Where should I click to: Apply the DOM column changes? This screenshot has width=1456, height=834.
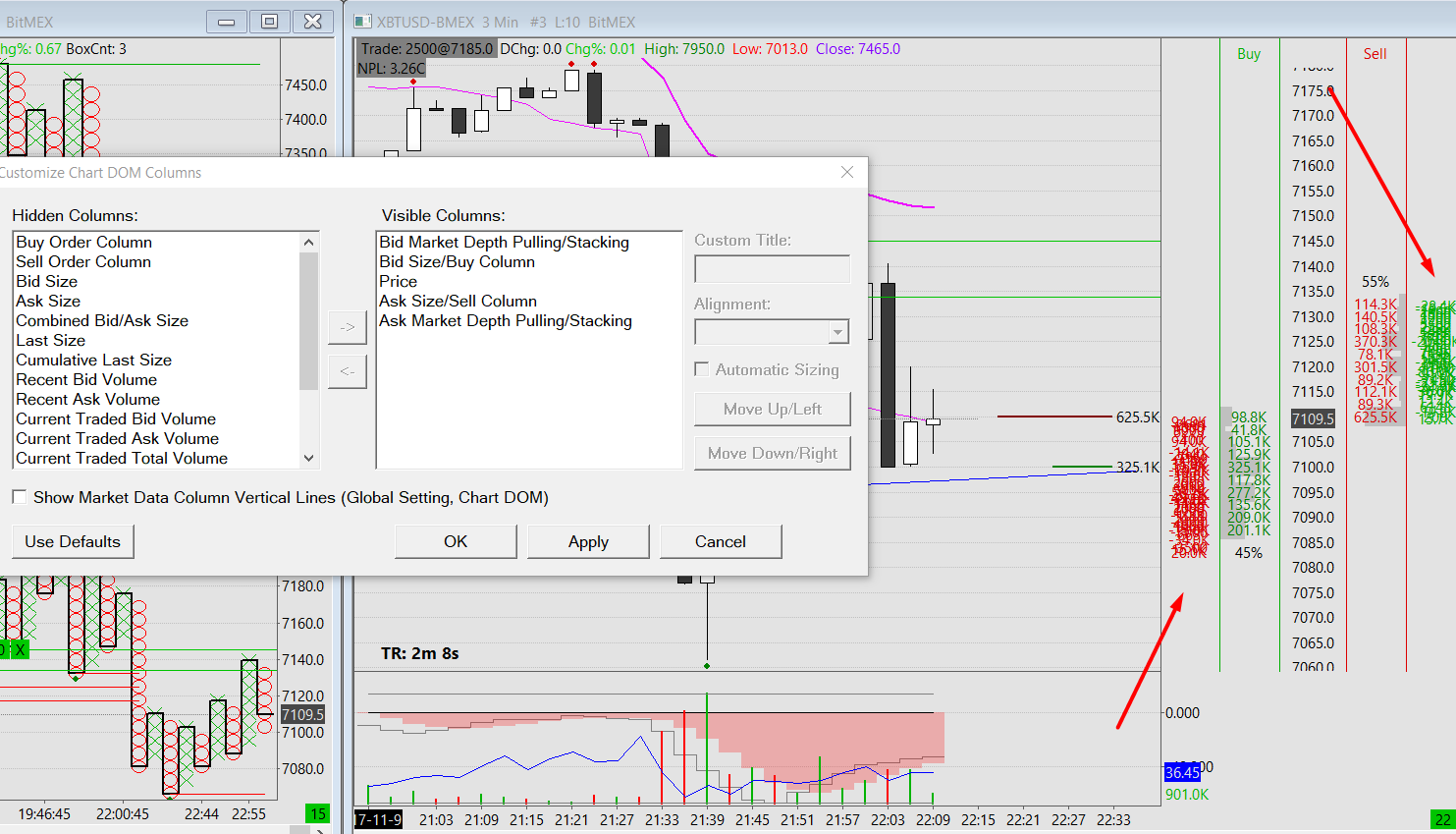[x=588, y=541]
